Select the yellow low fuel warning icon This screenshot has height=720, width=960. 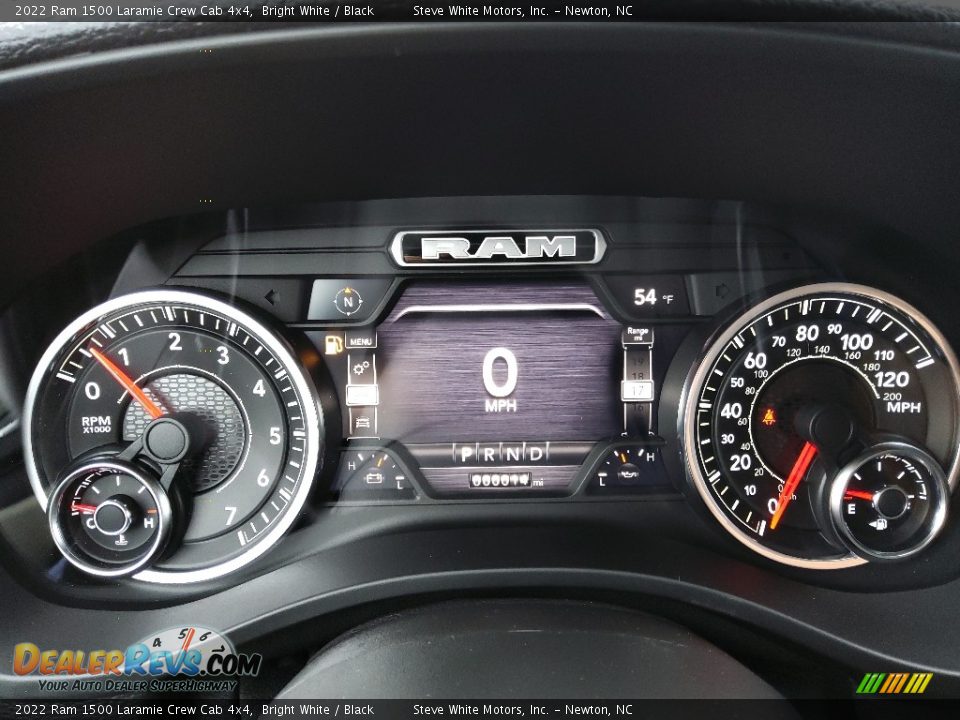(x=334, y=345)
